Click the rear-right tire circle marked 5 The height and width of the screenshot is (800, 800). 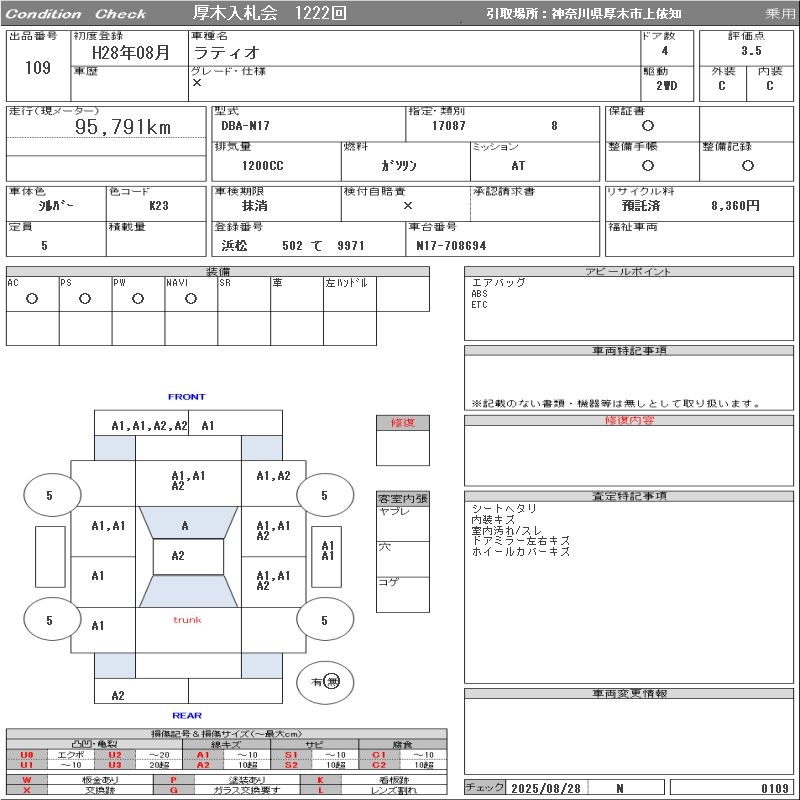tap(324, 620)
